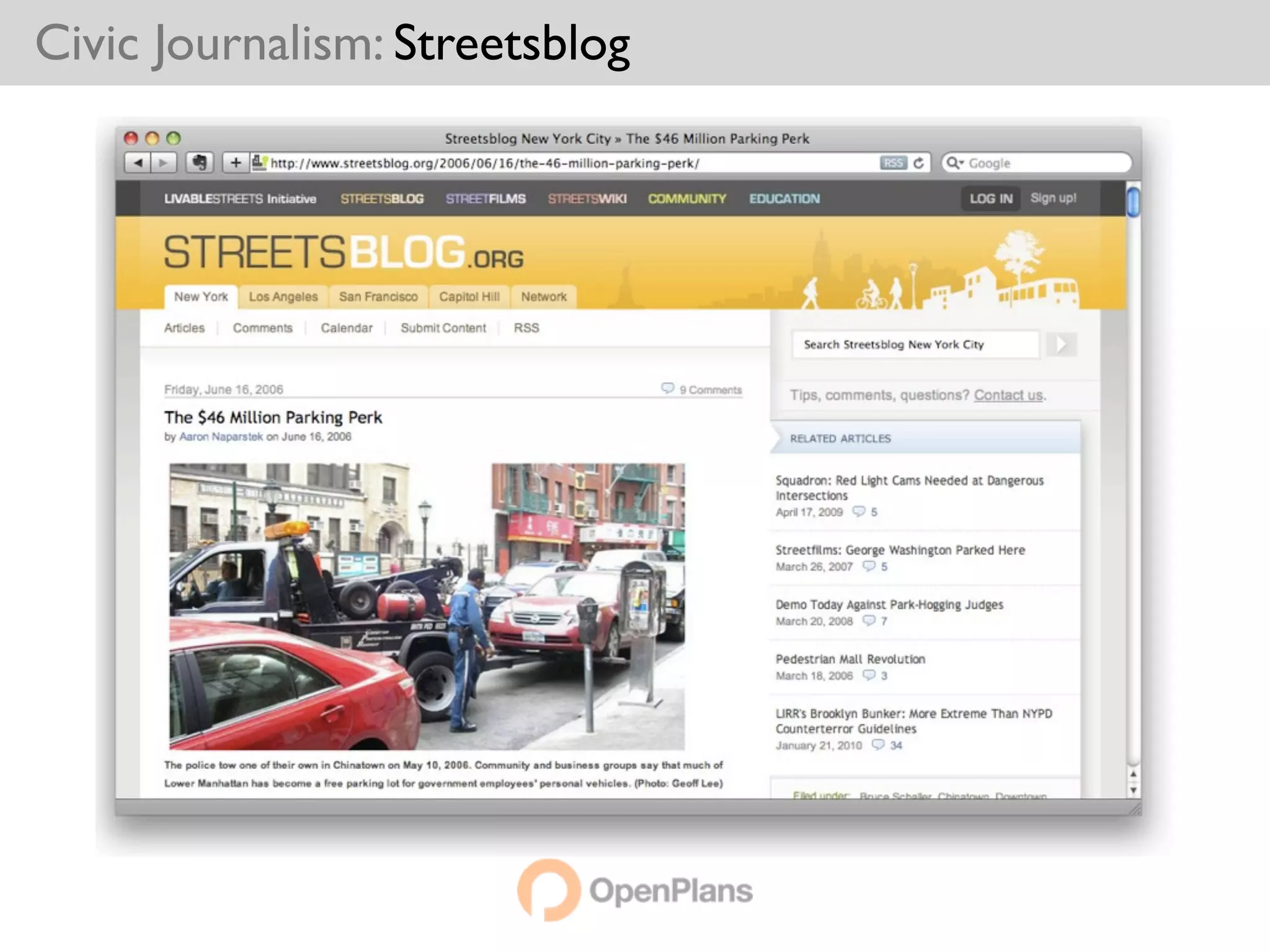Screen dimensions: 1270x952
Task: Open the Calendar sub-navigation link
Action: pos(347,328)
